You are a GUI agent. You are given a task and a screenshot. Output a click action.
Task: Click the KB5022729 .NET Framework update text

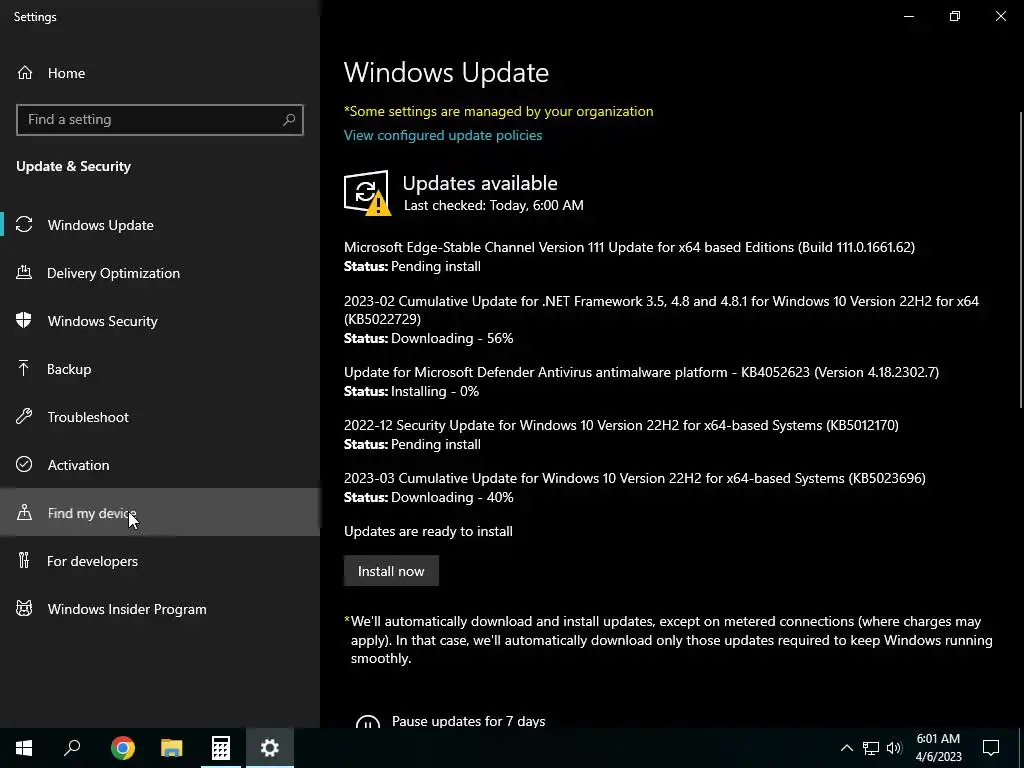pyautogui.click(x=661, y=310)
